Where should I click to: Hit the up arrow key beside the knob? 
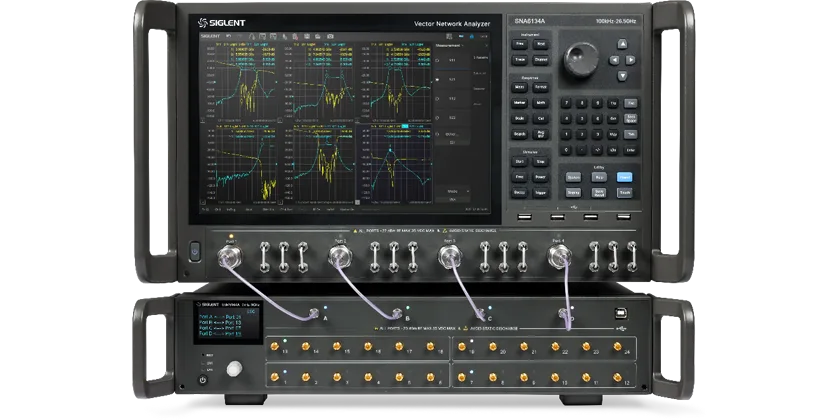pos(622,44)
